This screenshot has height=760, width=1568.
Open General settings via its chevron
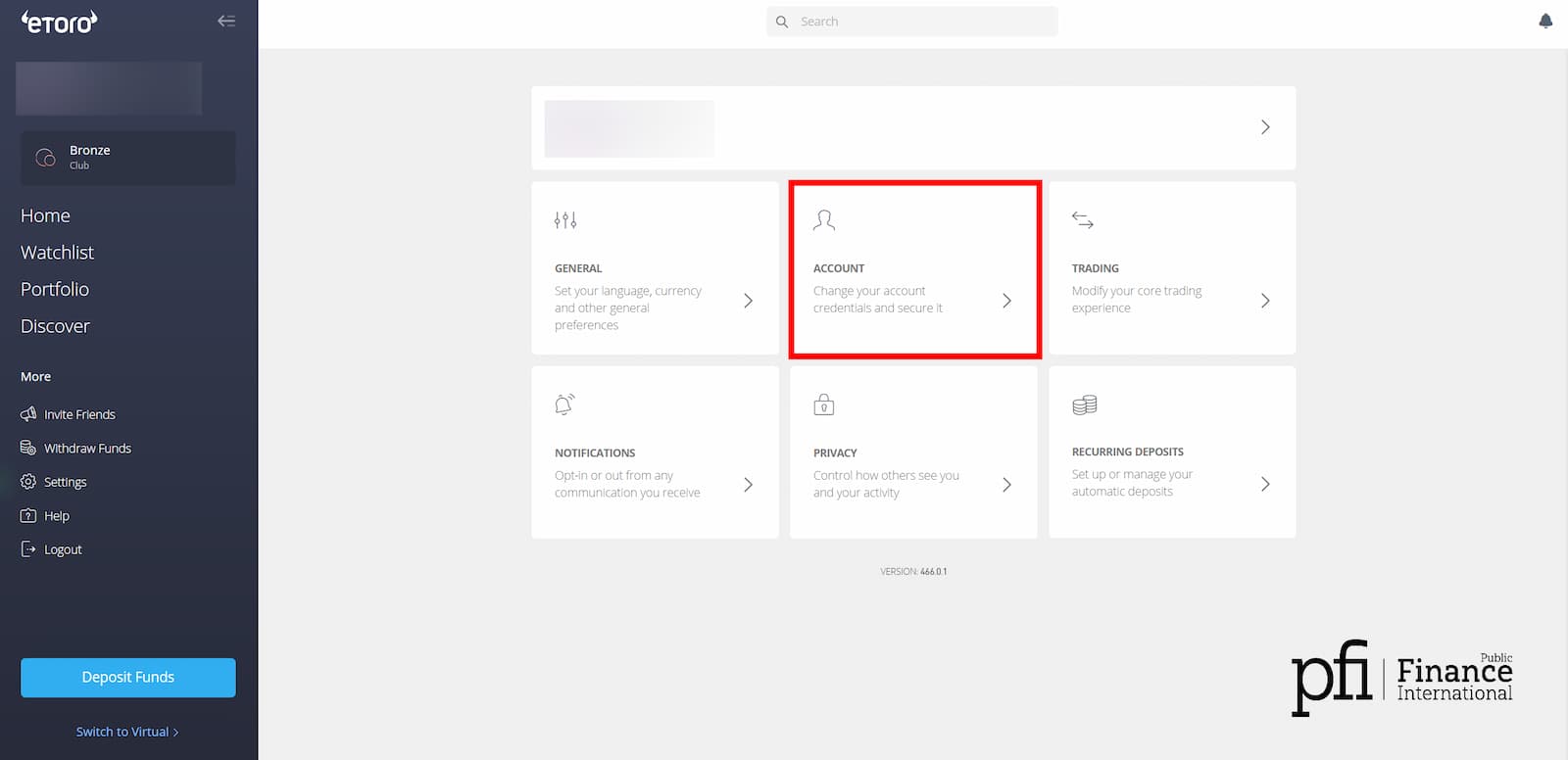click(x=748, y=301)
